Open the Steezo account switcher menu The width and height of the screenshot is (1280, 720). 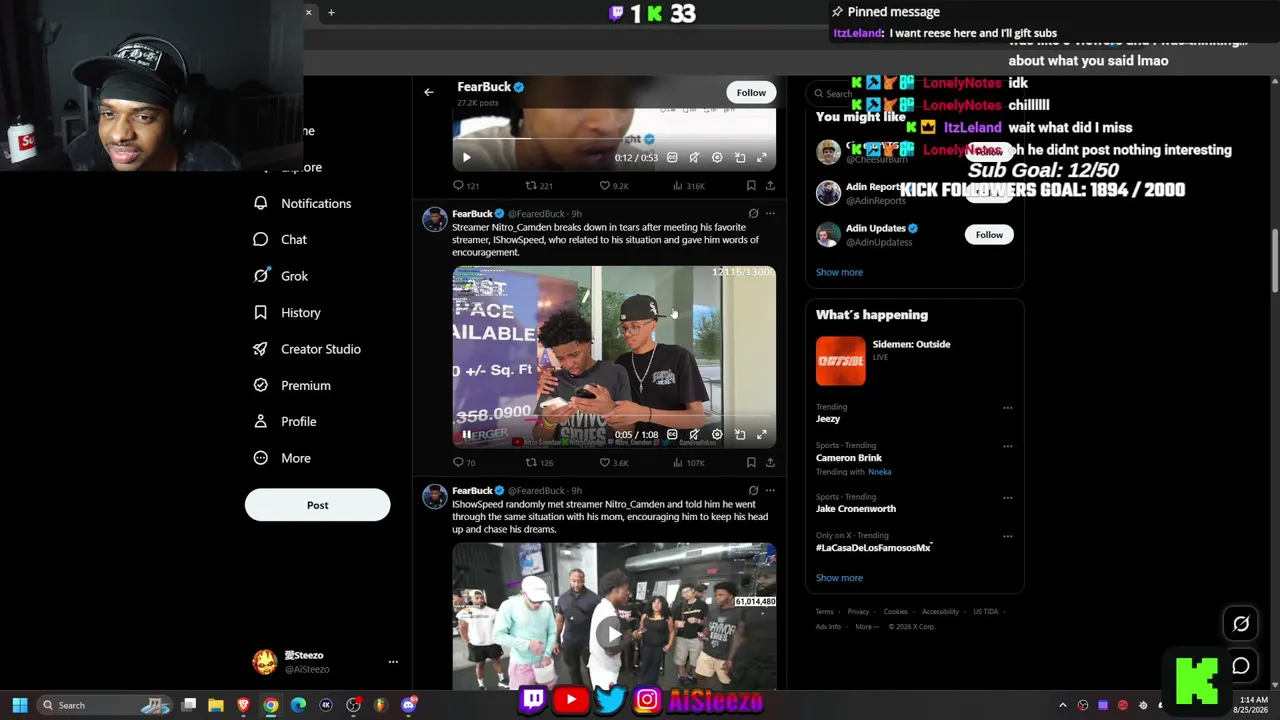(393, 662)
